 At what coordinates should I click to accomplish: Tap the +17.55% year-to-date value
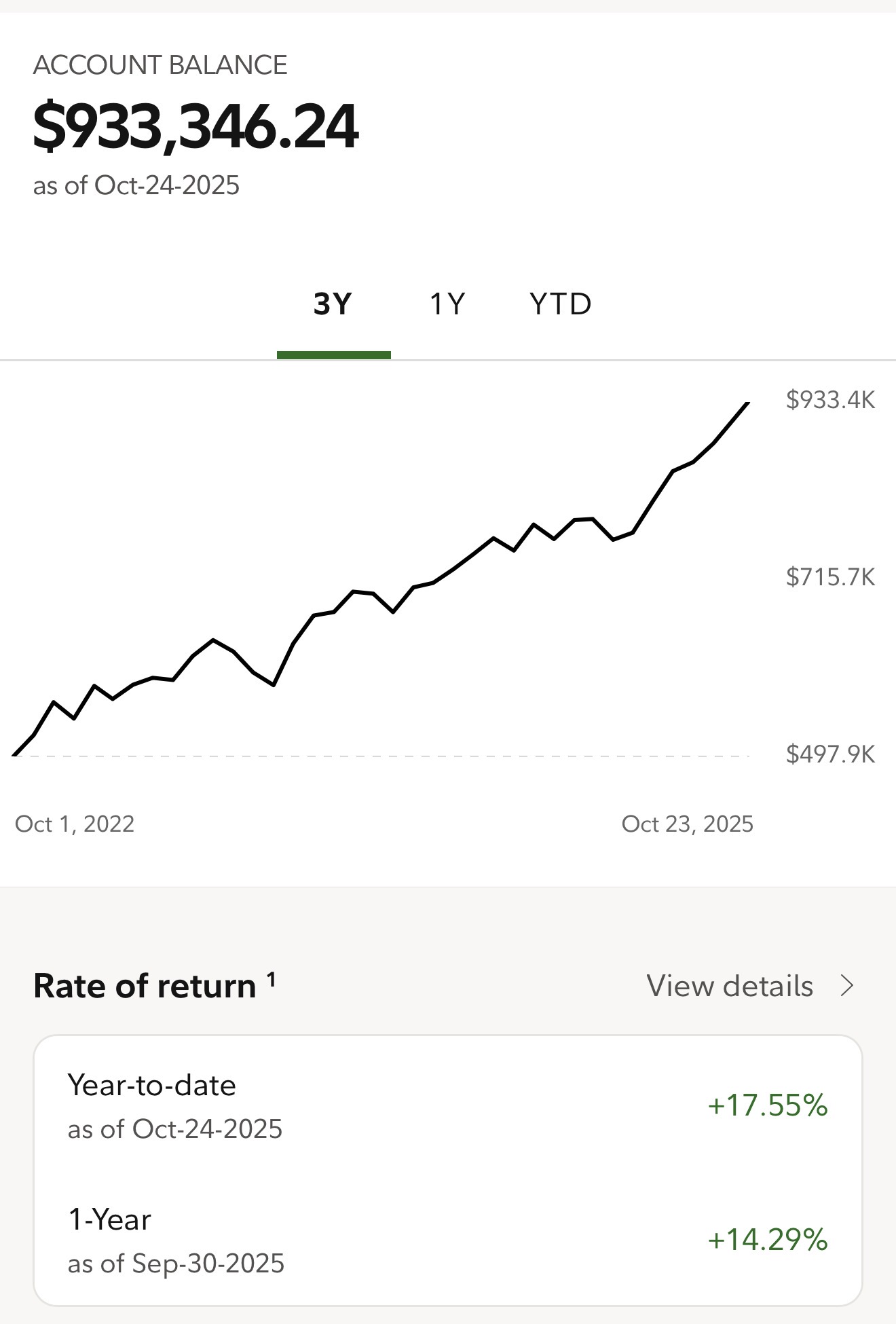(767, 1105)
